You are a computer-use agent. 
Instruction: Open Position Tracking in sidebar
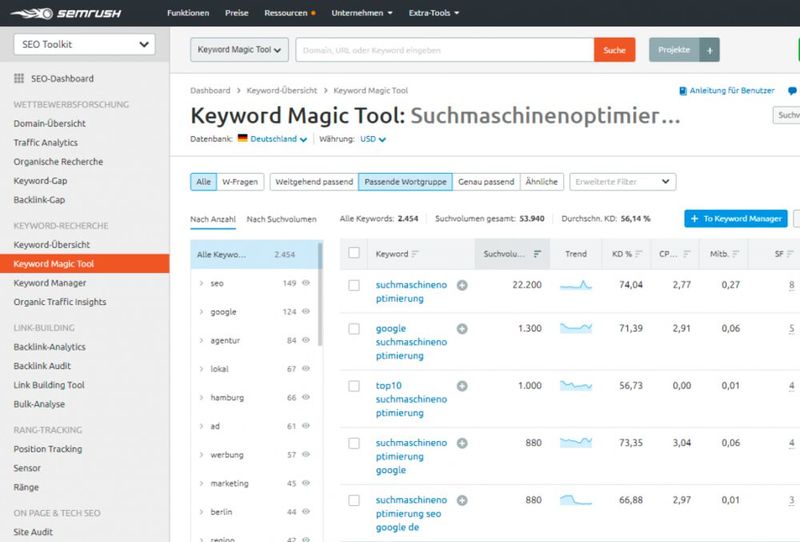click(47, 449)
